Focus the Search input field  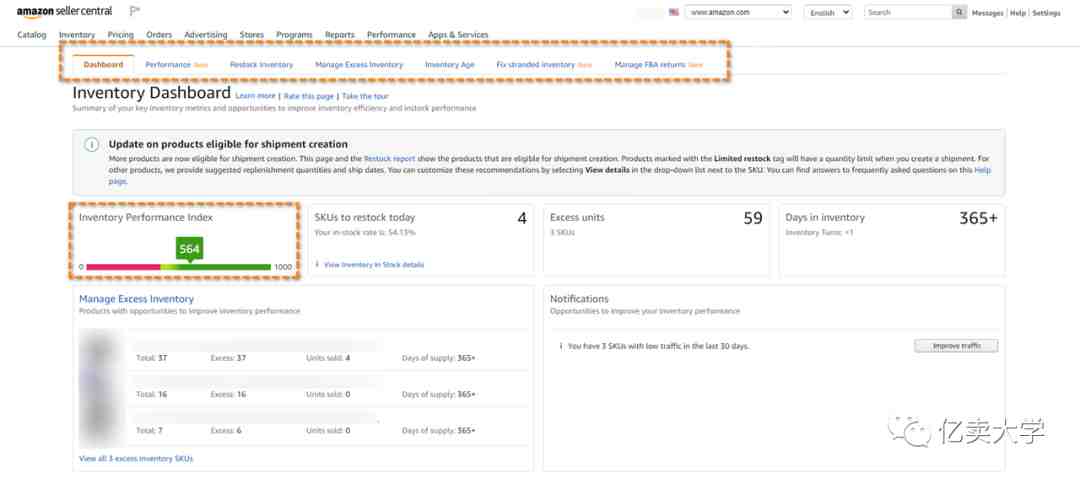908,12
